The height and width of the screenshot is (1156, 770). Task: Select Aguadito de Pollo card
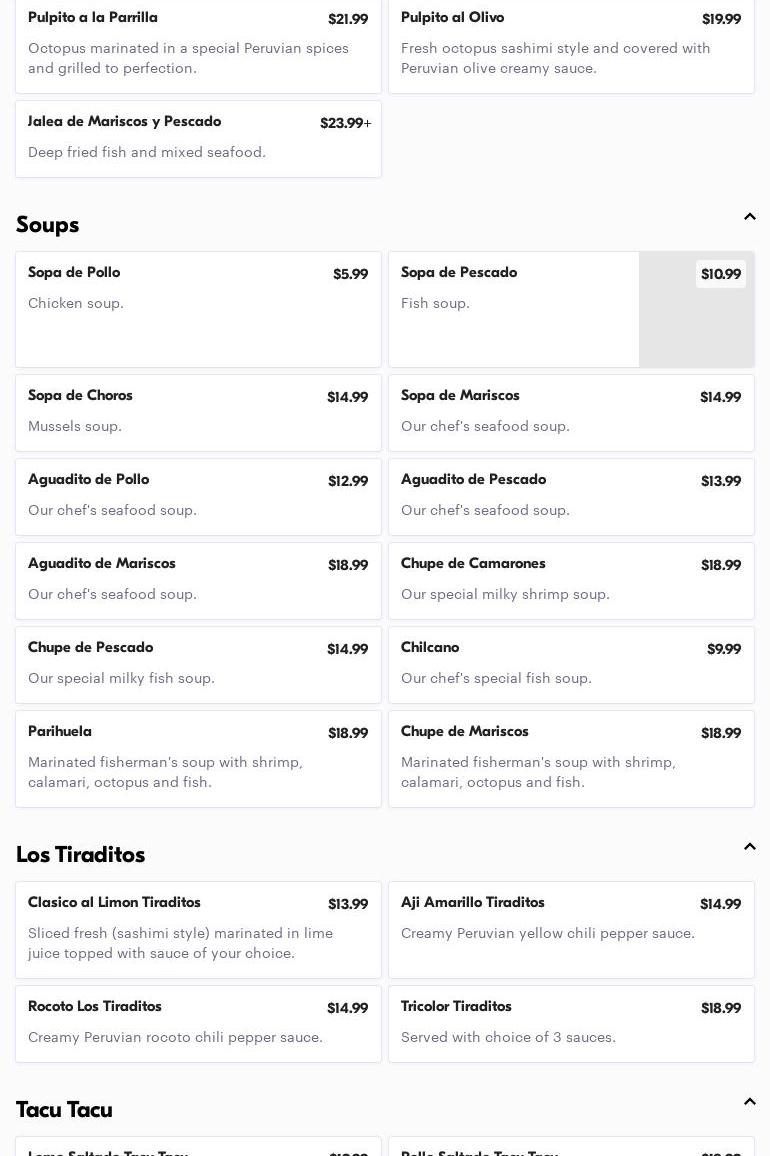click(x=198, y=496)
